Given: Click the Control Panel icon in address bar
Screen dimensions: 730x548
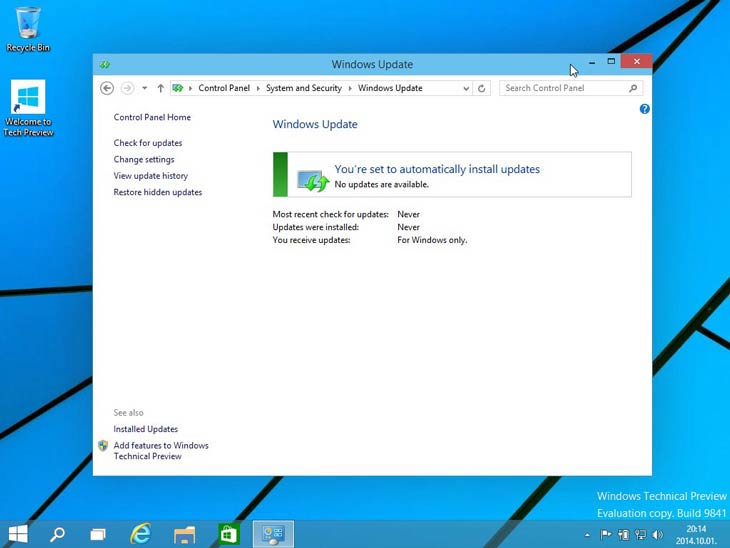Looking at the screenshot, I should [x=178, y=88].
